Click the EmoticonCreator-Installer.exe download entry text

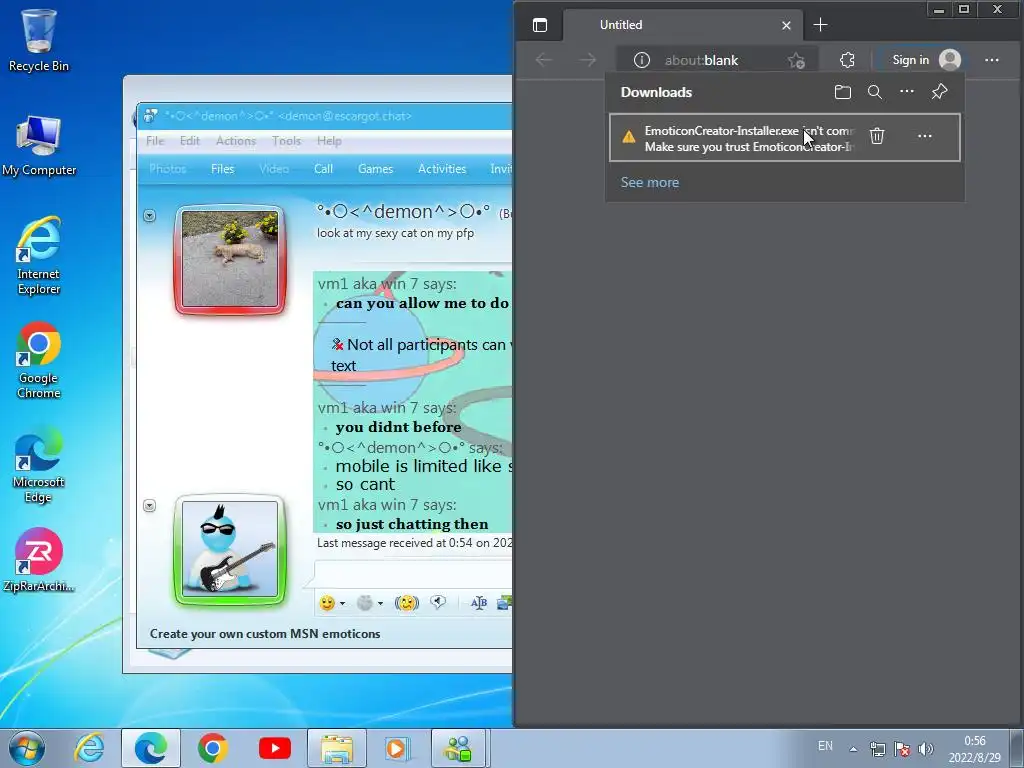749,138
